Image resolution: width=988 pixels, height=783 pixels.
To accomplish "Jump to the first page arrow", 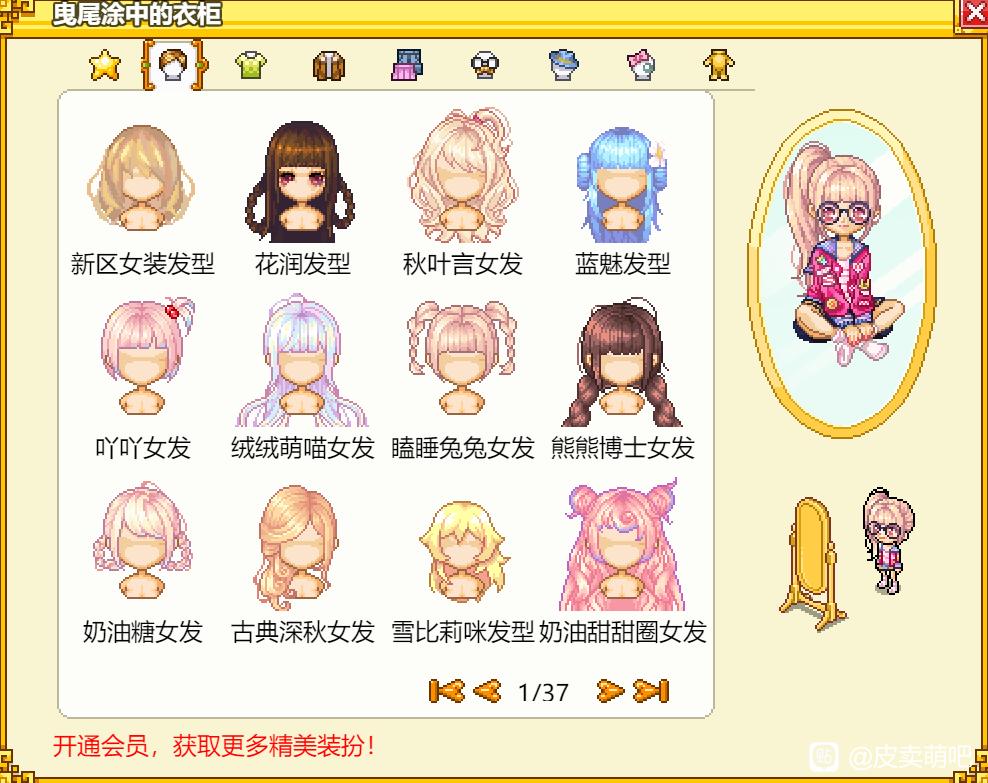I will 446,691.
